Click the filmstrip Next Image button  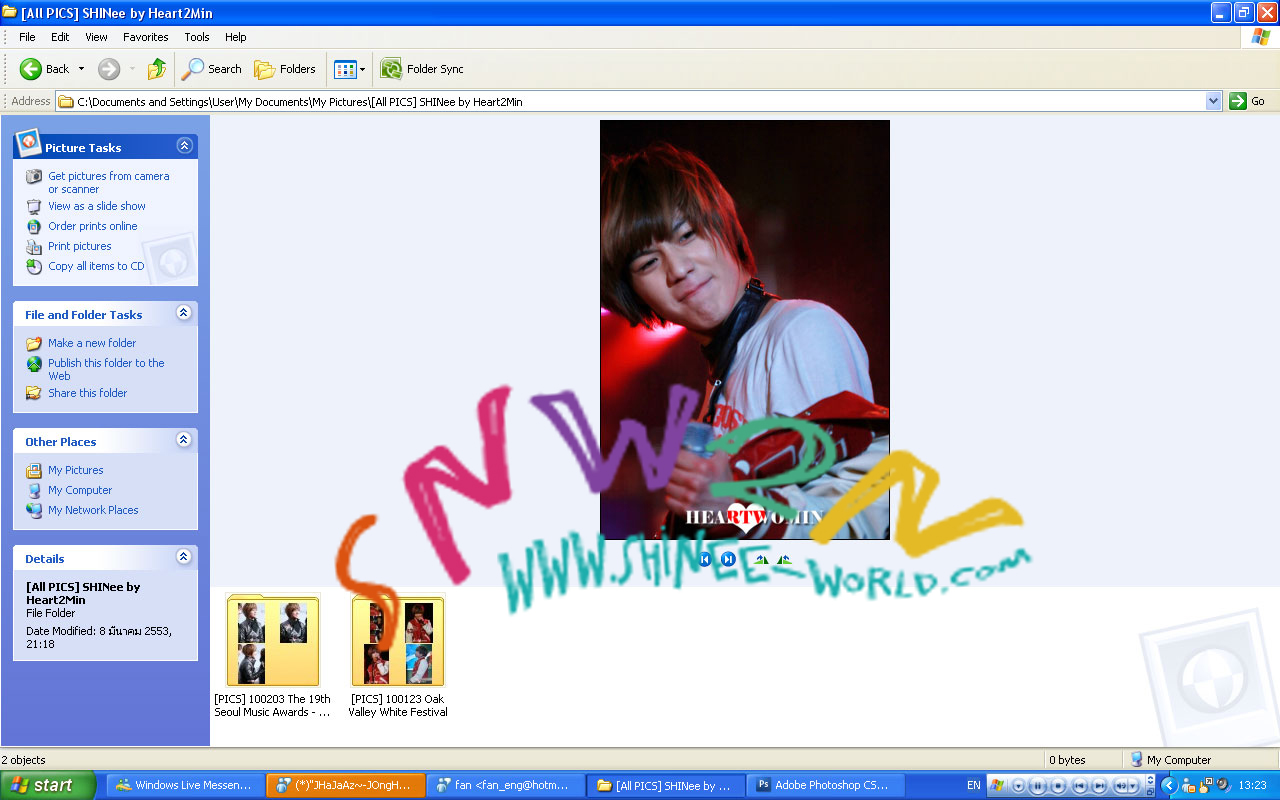tap(728, 559)
